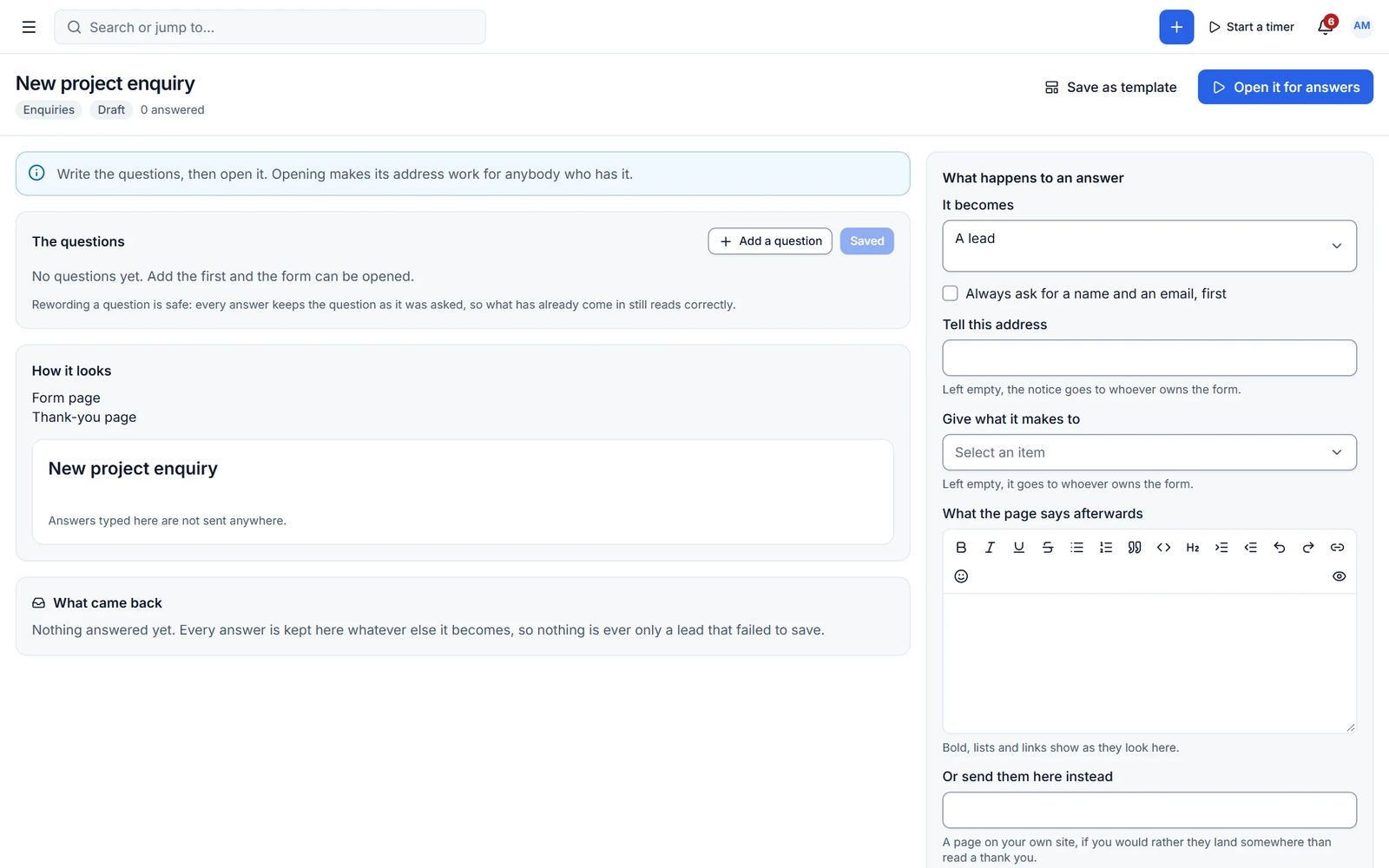The image size is (1389, 868).
Task: Underline text with the editor toolbar
Action: [1019, 547]
